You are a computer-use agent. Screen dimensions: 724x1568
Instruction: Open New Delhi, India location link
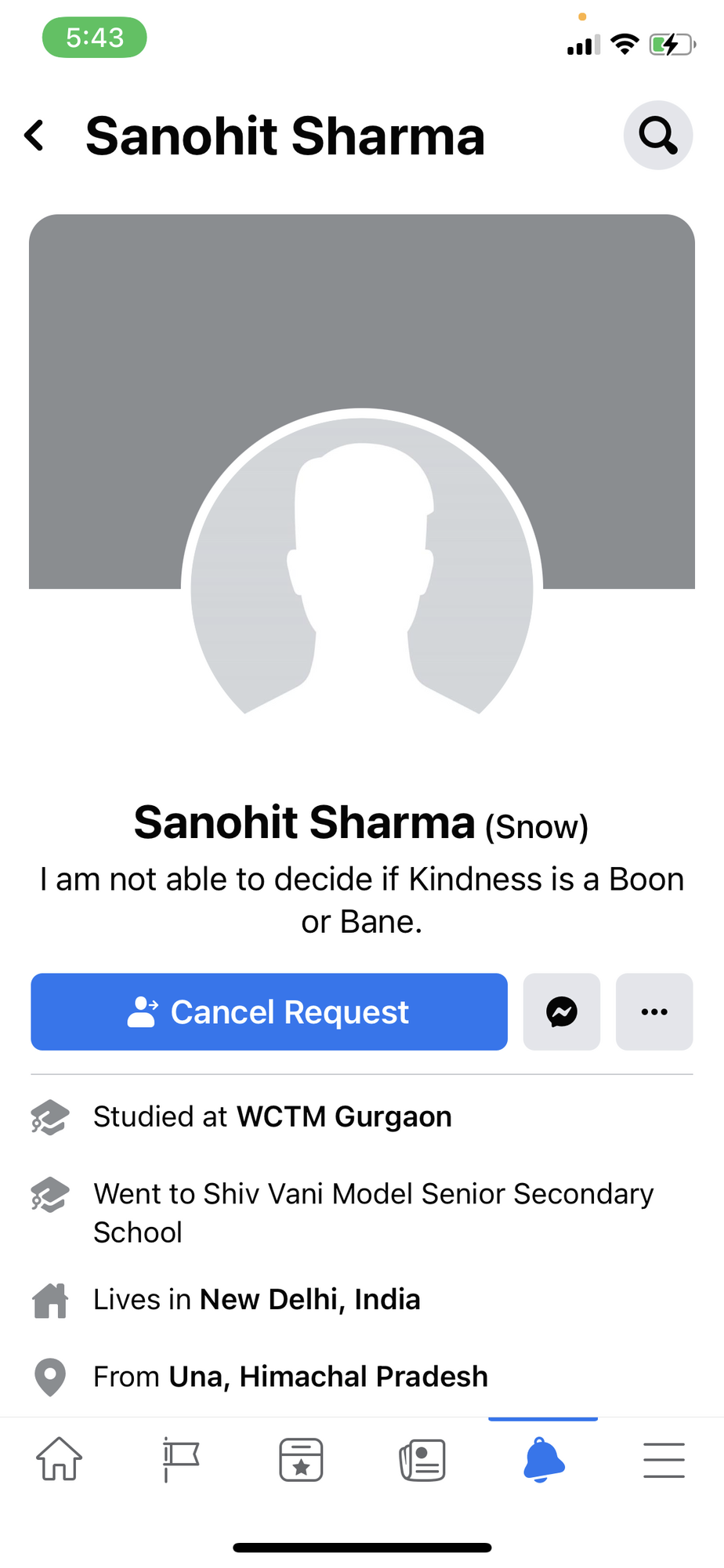click(310, 1299)
